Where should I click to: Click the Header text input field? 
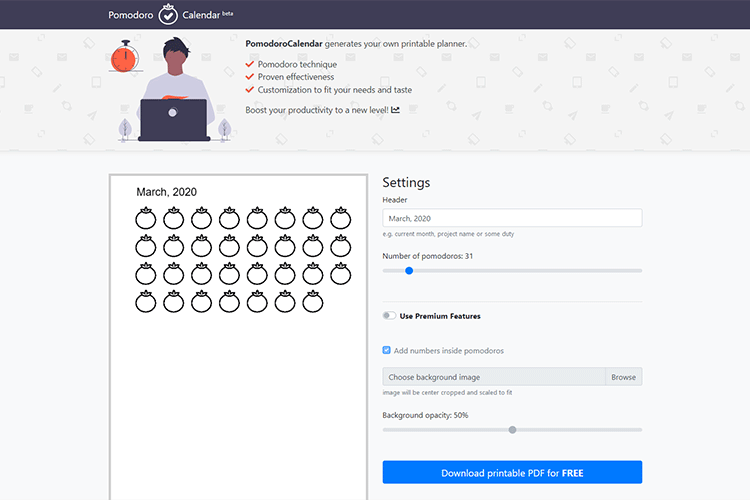point(512,218)
